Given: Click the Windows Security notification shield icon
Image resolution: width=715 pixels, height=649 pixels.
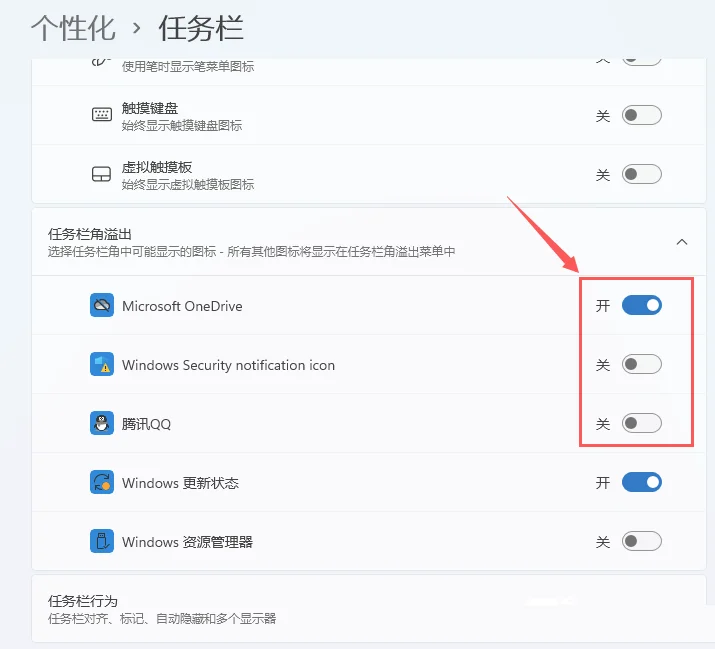Looking at the screenshot, I should pyautogui.click(x=101, y=365).
